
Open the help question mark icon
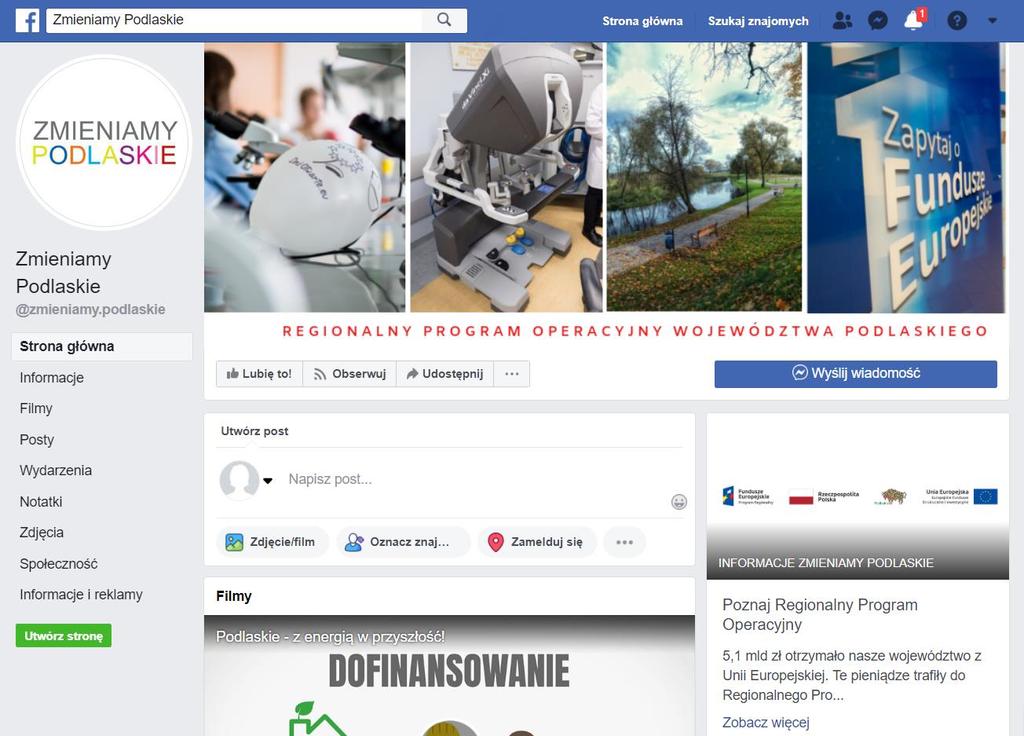pyautogui.click(x=957, y=21)
